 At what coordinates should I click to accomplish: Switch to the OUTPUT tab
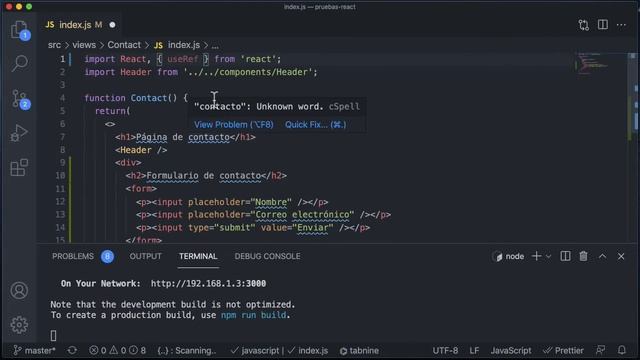(x=145, y=256)
